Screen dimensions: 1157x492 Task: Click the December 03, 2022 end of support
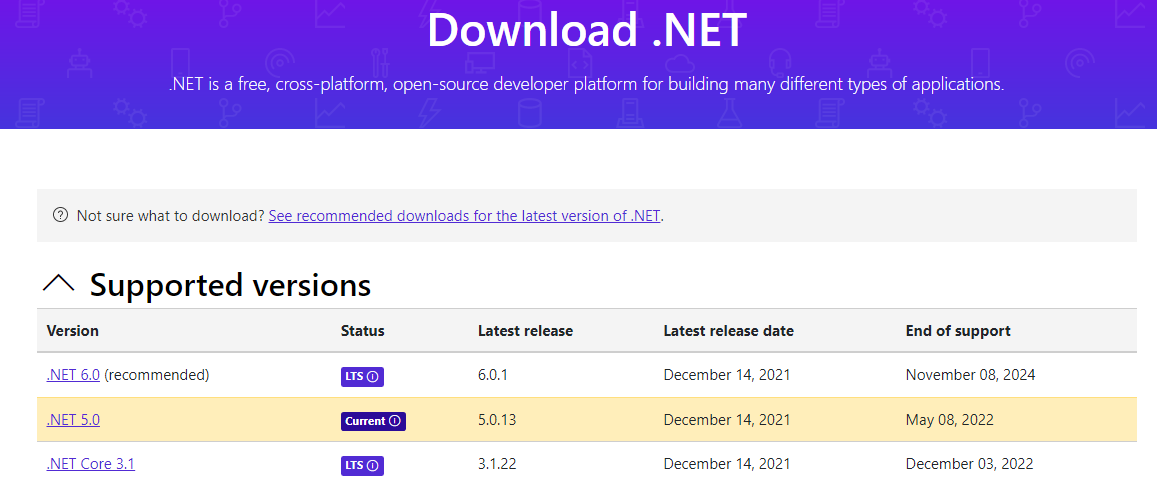969,464
